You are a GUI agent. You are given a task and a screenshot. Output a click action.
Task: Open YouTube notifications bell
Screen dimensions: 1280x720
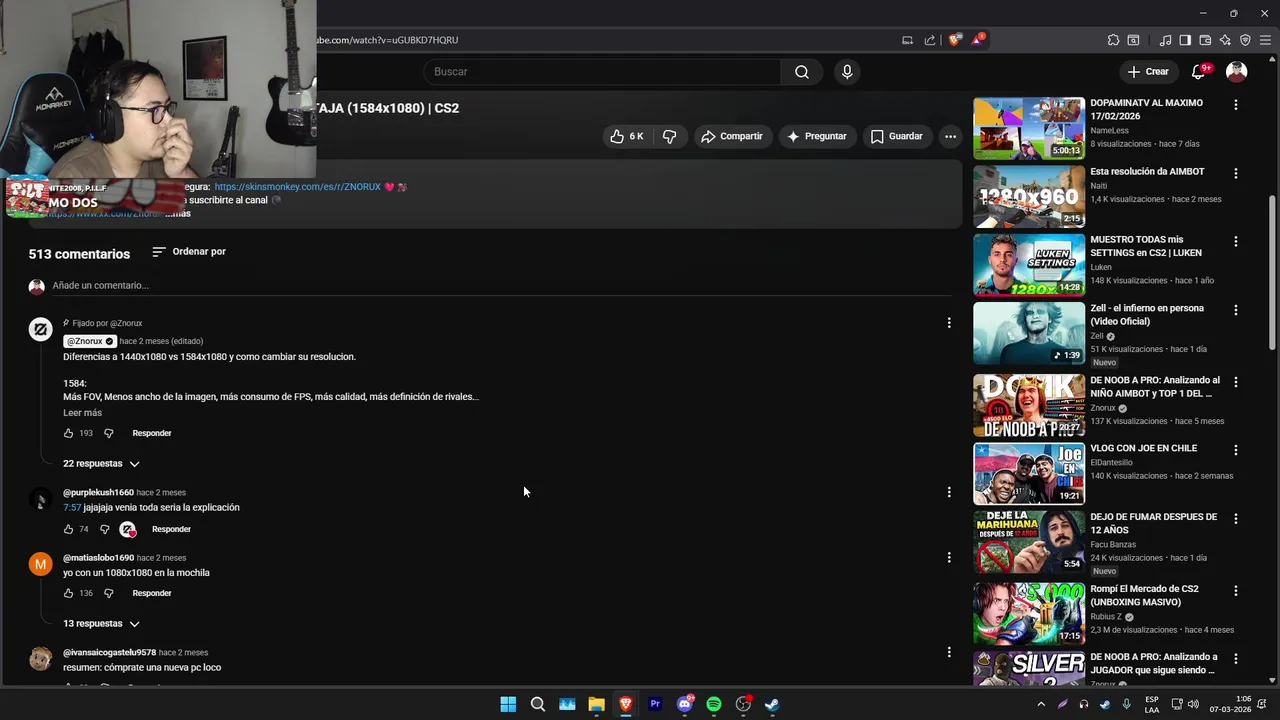coord(1198,72)
